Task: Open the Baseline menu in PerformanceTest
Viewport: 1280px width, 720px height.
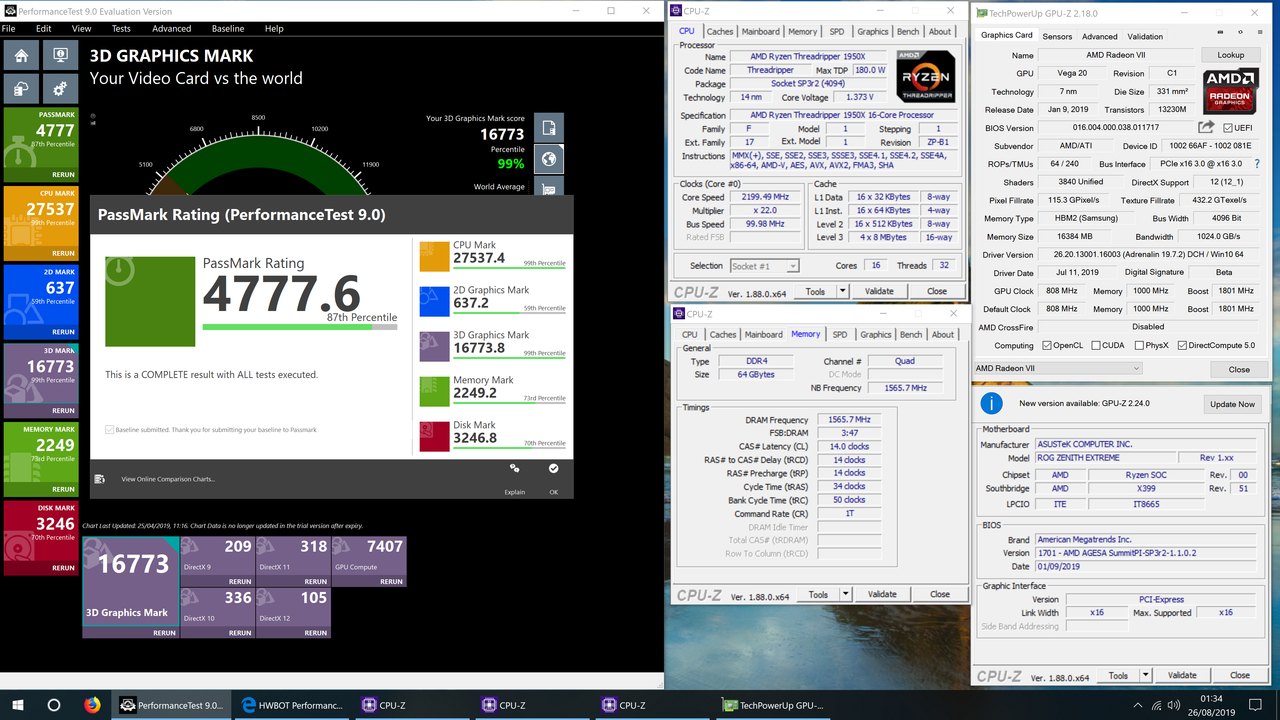Action: pos(228,29)
